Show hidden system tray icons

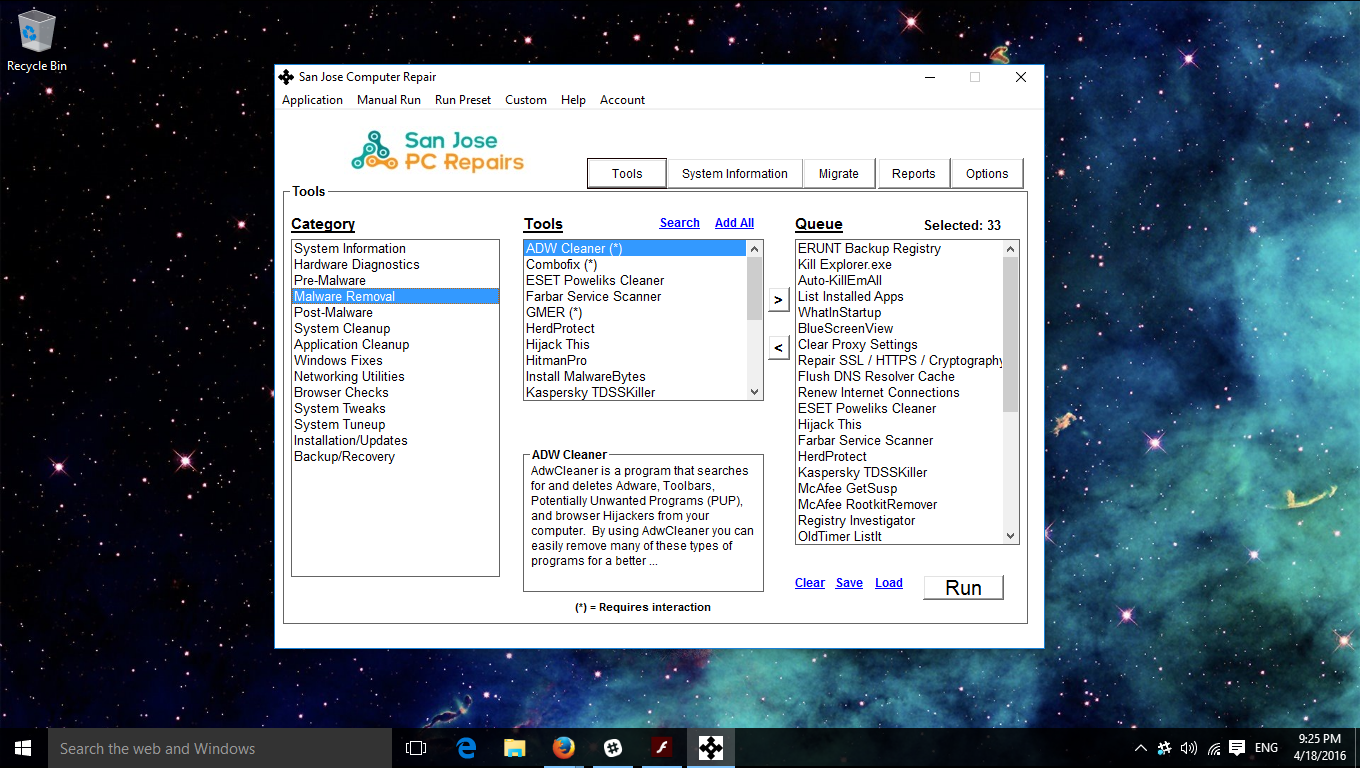coord(1140,748)
